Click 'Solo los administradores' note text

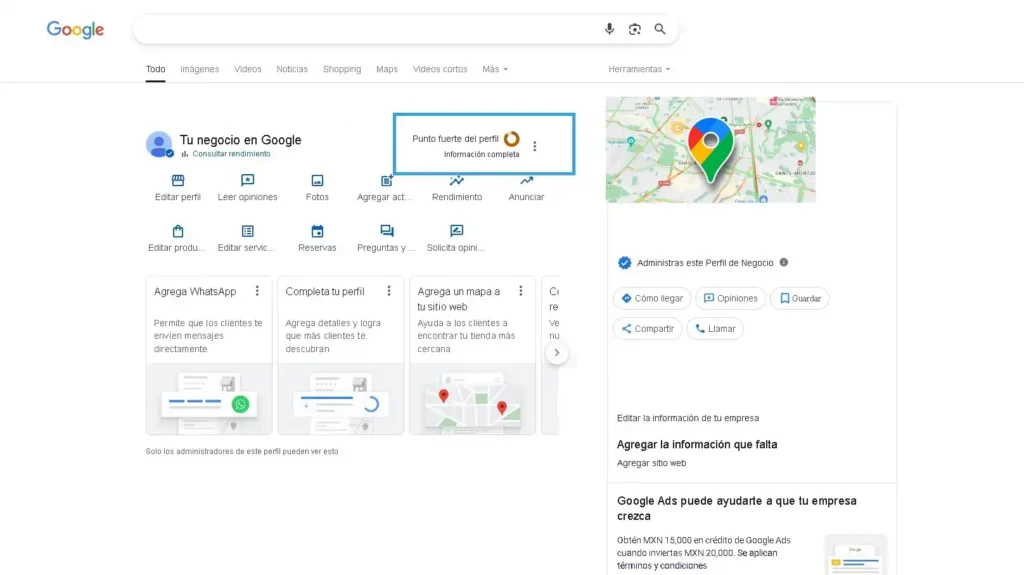coord(242,452)
